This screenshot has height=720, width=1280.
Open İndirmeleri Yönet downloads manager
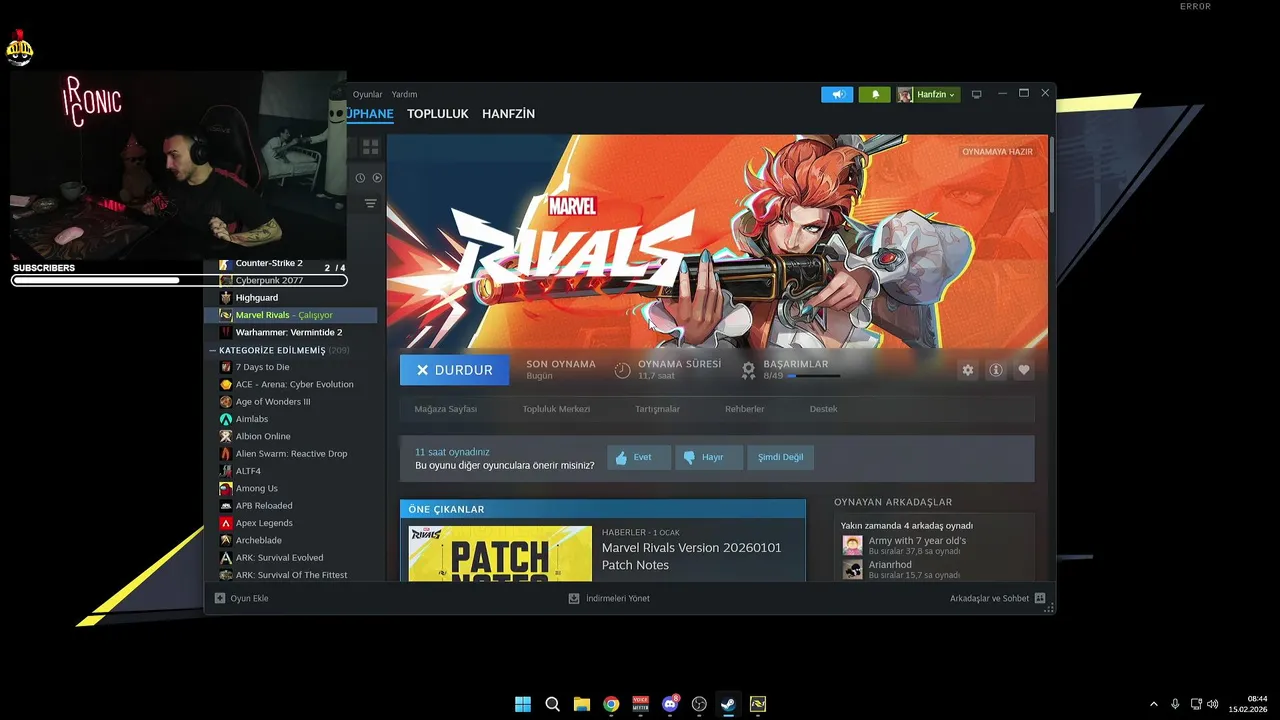click(x=609, y=598)
